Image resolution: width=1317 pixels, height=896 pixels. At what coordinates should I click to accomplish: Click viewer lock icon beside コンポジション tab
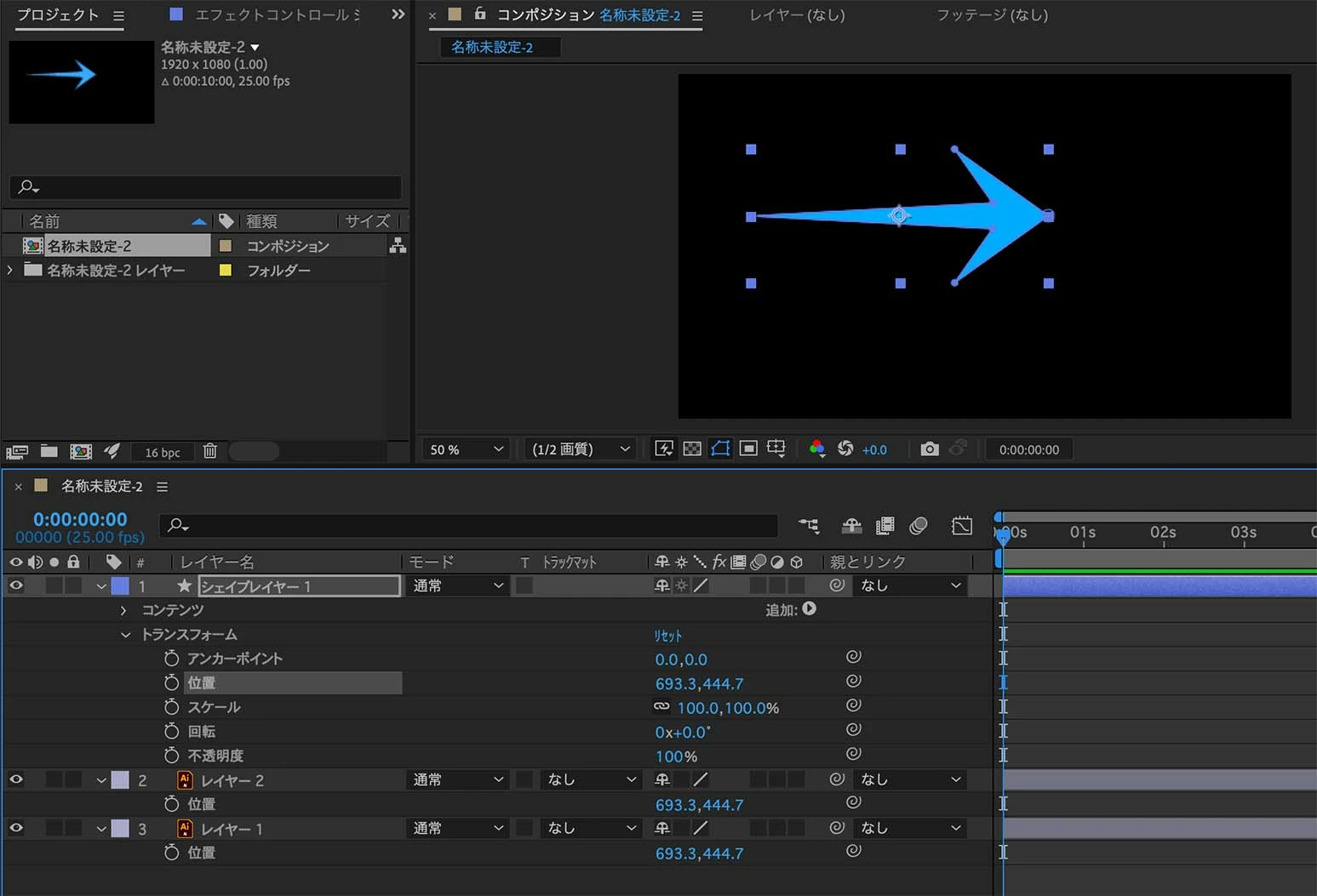tap(480, 14)
